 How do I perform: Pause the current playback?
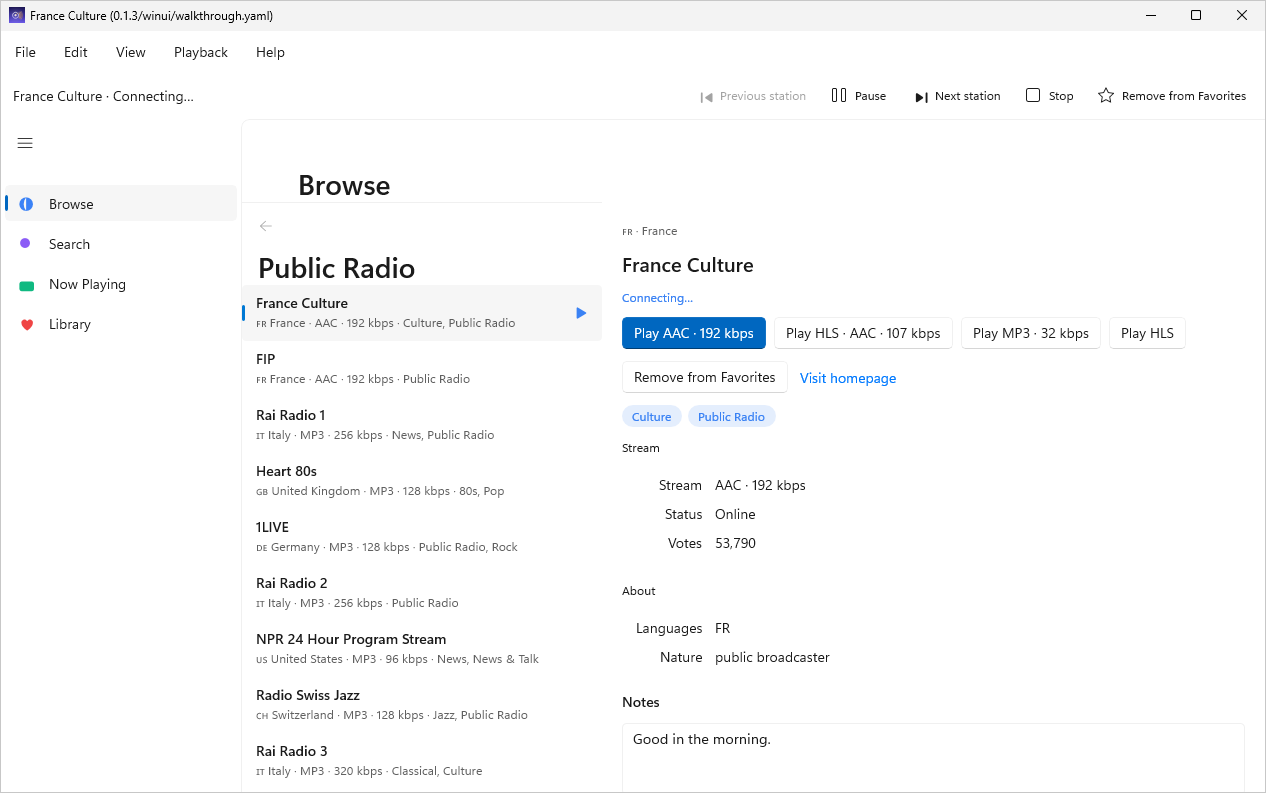coord(859,96)
